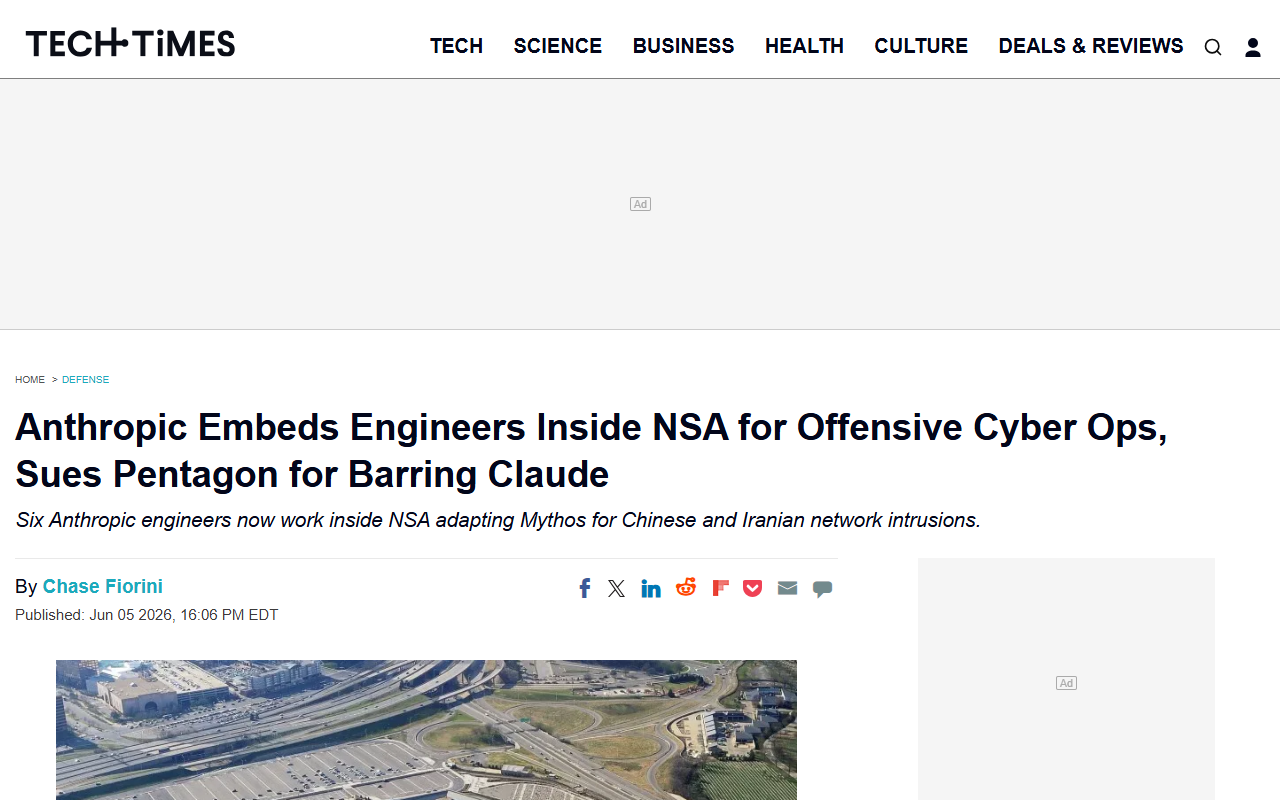The width and height of the screenshot is (1280, 800).
Task: Open the CULTURE menu section
Action: 921,46
